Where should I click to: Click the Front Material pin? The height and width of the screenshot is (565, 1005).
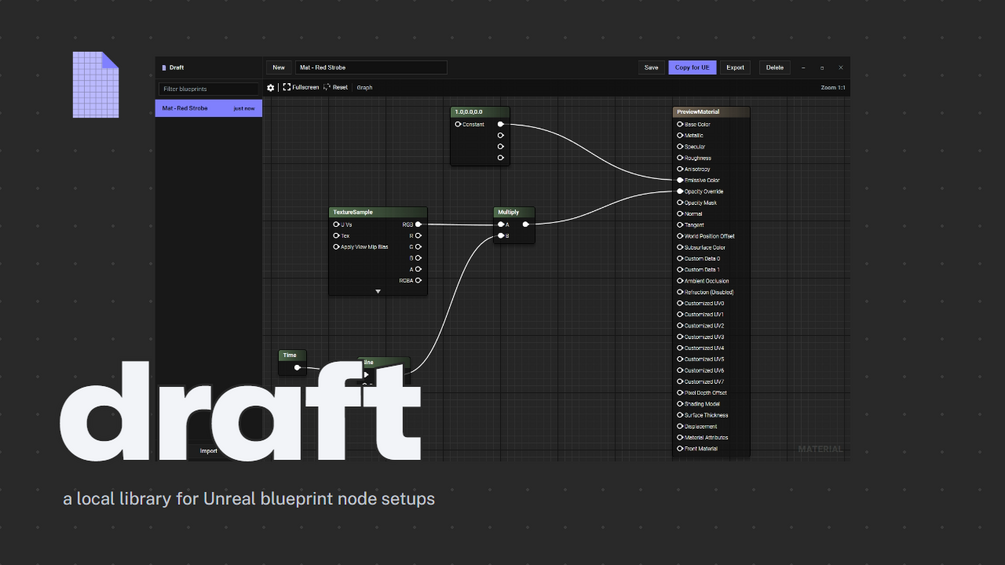click(x=680, y=448)
